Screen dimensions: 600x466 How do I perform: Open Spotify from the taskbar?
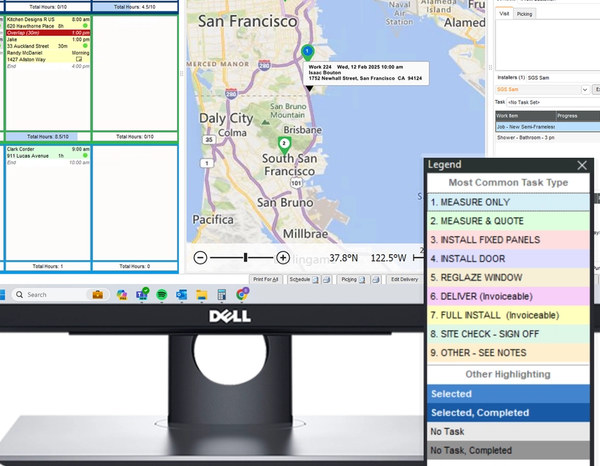(x=162, y=295)
